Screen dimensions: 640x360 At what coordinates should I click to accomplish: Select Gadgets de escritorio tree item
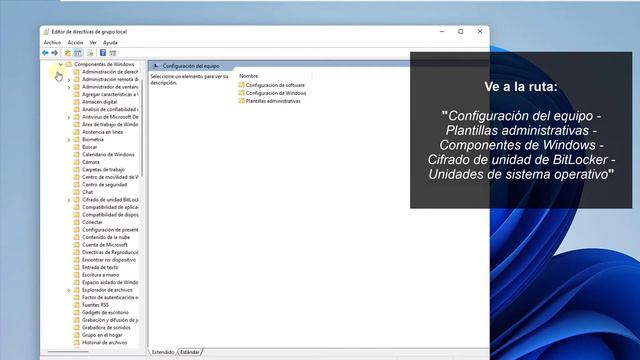(105, 313)
